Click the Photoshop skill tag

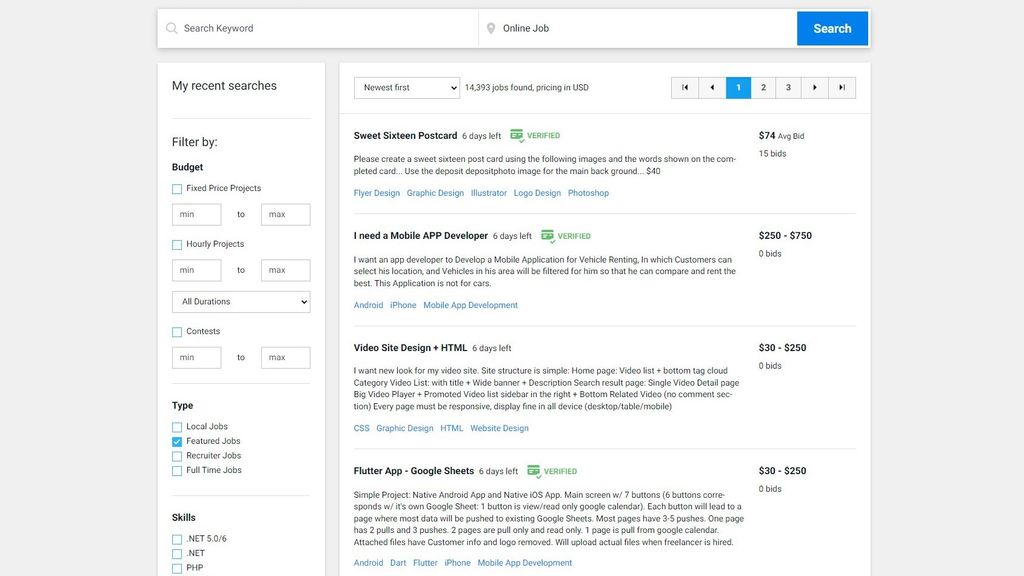point(588,192)
